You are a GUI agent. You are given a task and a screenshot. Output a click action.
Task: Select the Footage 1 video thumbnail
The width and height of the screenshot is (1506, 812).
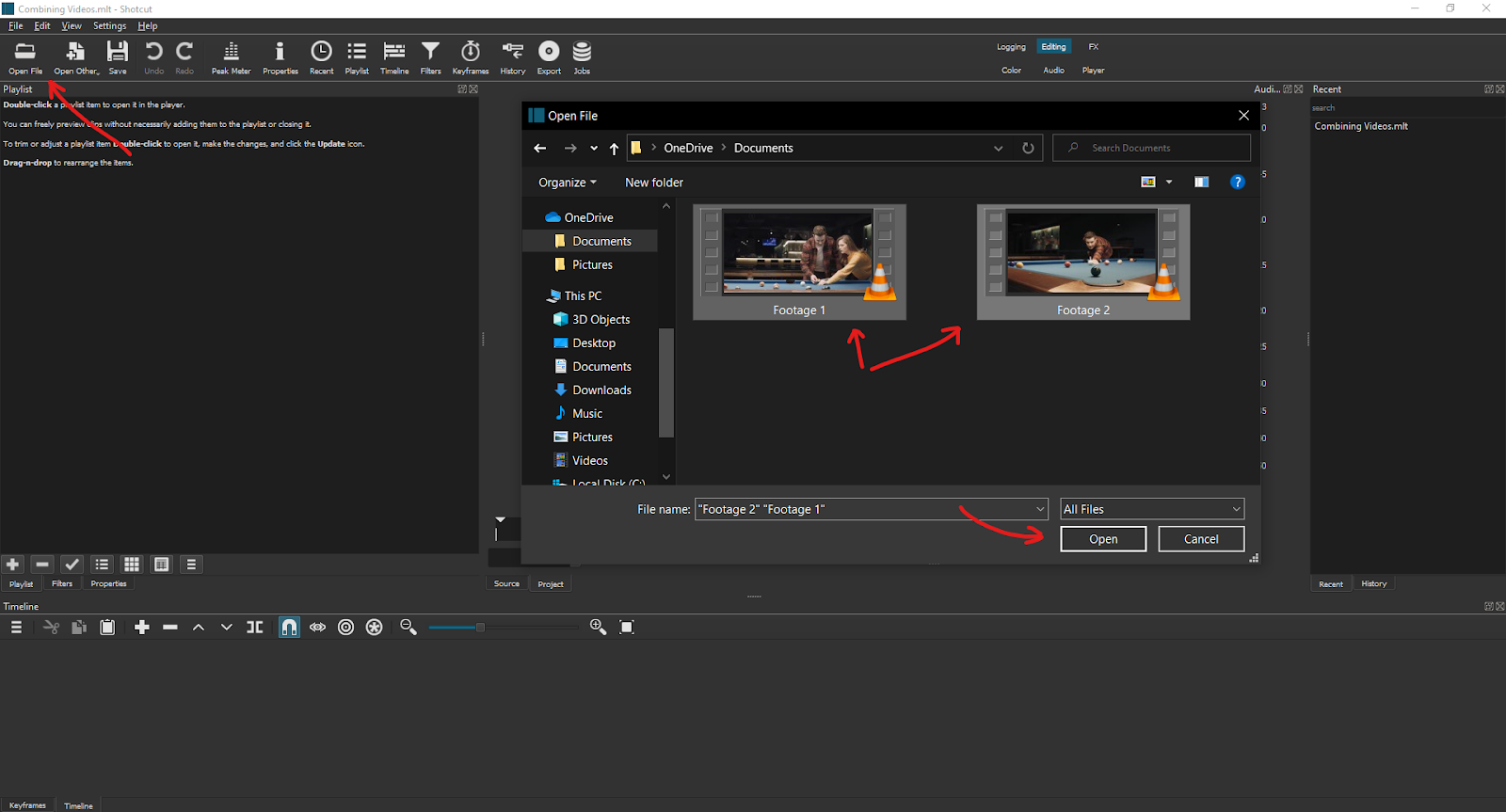tap(799, 263)
